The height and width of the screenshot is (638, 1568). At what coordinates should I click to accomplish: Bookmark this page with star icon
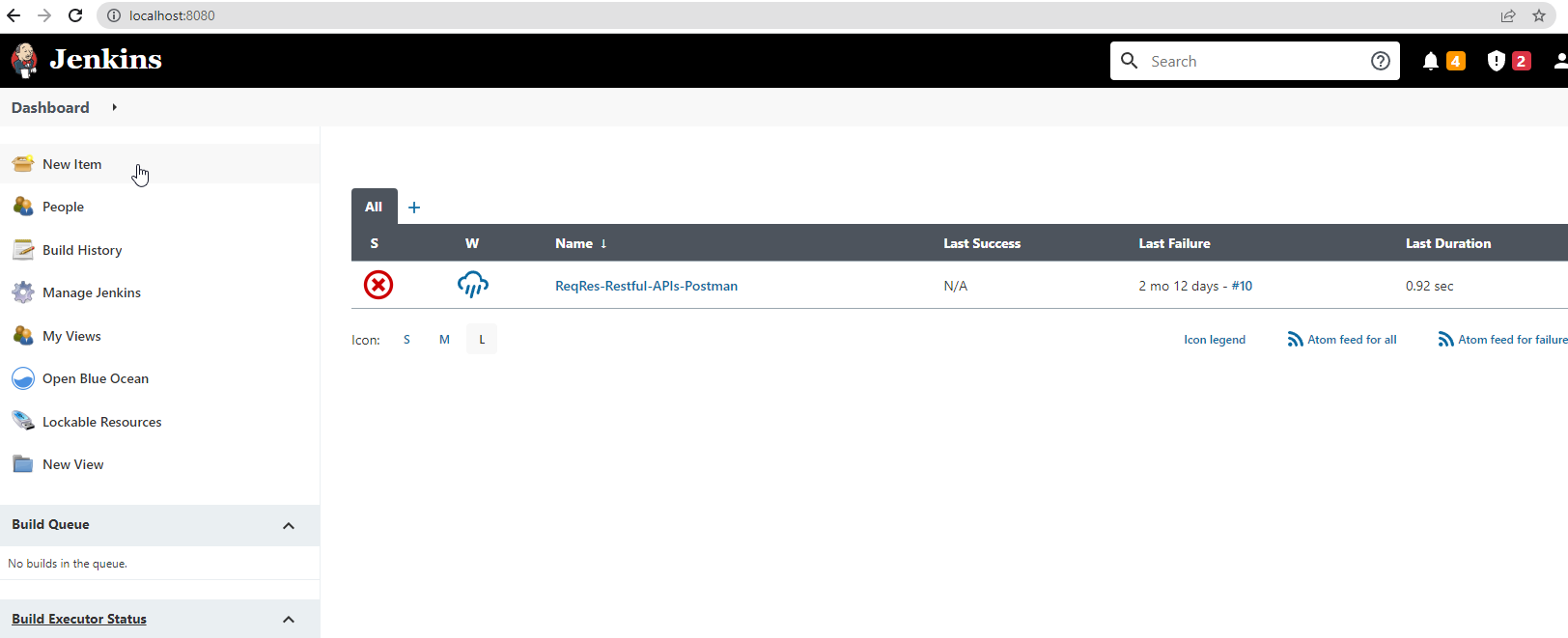click(1539, 15)
